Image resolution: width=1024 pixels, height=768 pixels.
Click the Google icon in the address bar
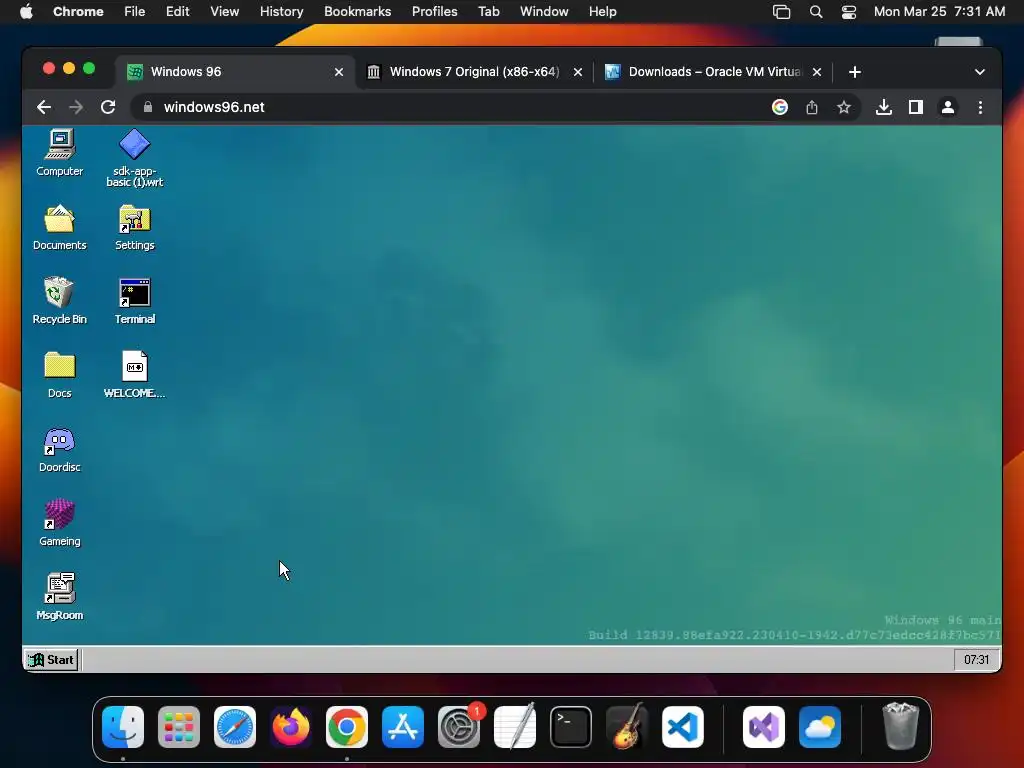point(780,107)
